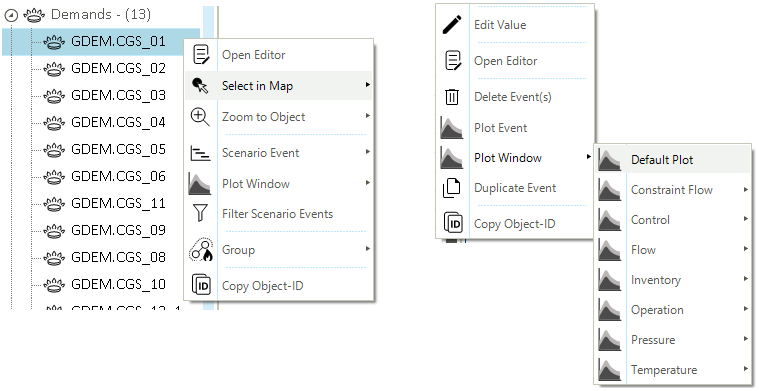Open Editor from the left context menu
This screenshot has width=759, height=391.
point(278,55)
